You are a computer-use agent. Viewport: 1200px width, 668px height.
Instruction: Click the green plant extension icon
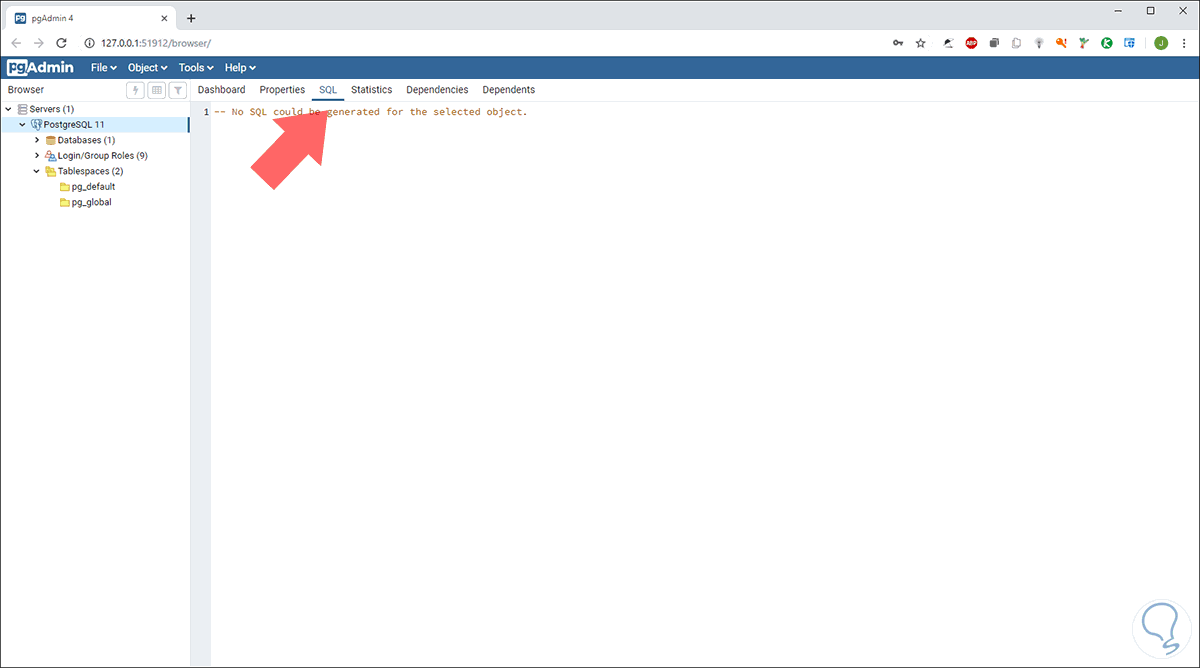point(1085,43)
